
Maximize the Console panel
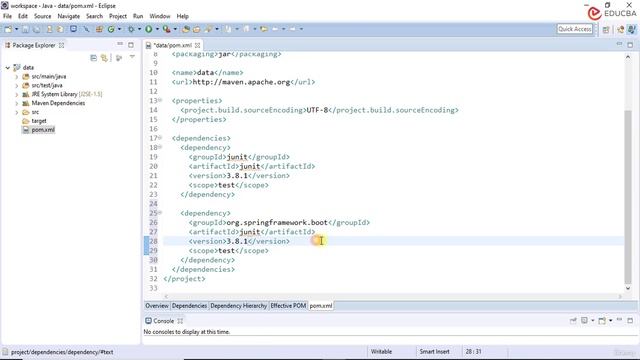tap(630, 320)
